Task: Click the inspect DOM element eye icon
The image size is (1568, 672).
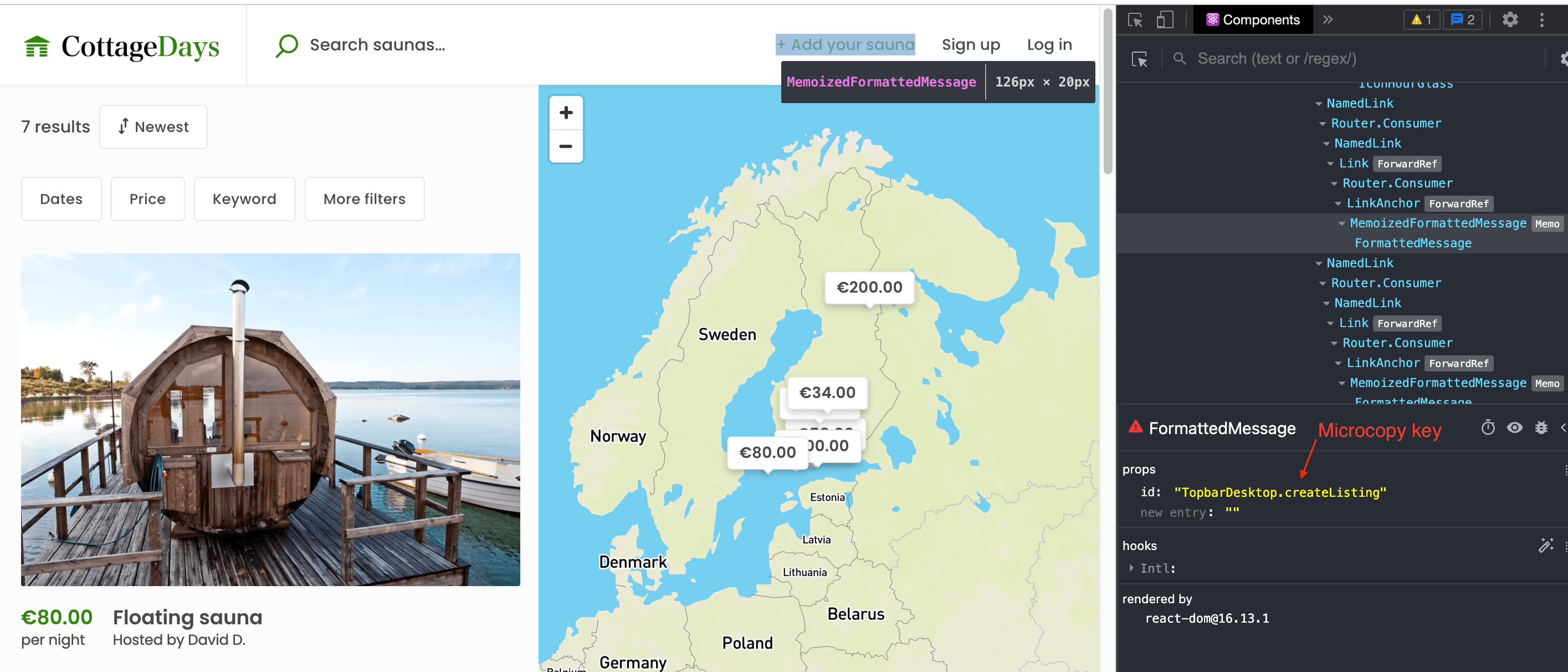Action: (1514, 427)
